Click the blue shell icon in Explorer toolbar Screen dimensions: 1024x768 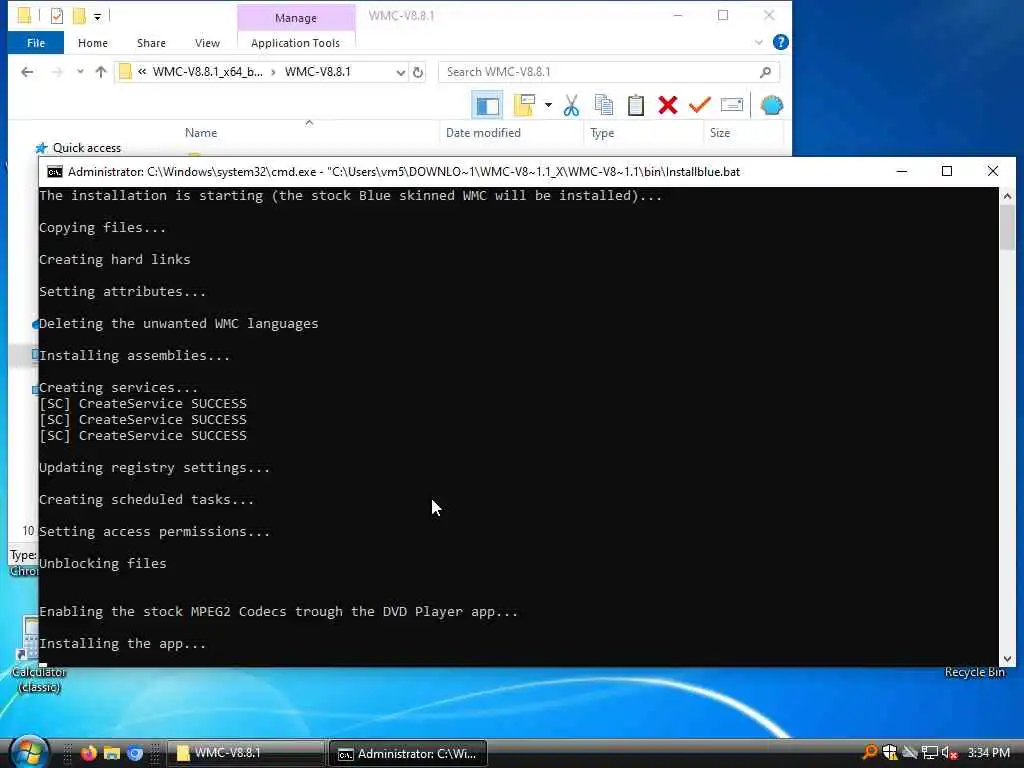tap(771, 105)
